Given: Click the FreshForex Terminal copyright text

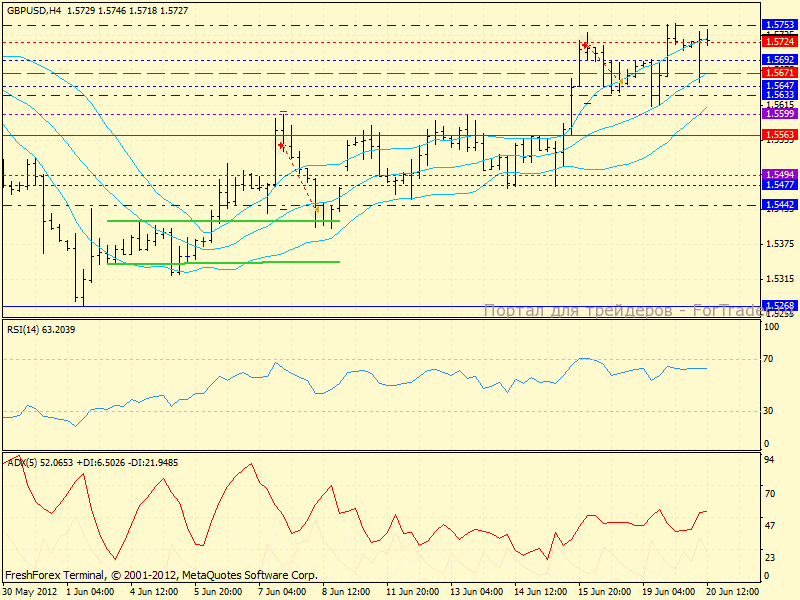Looking at the screenshot, I should [160, 575].
